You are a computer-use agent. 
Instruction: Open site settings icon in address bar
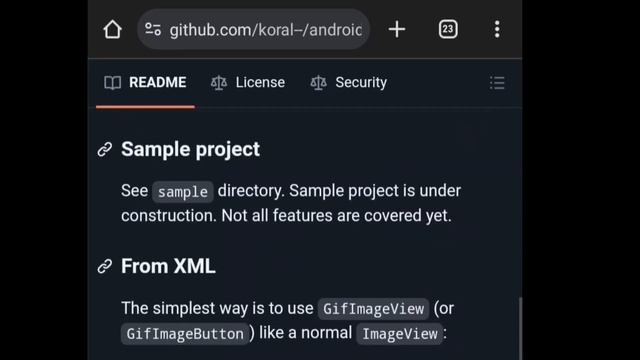tap(153, 29)
